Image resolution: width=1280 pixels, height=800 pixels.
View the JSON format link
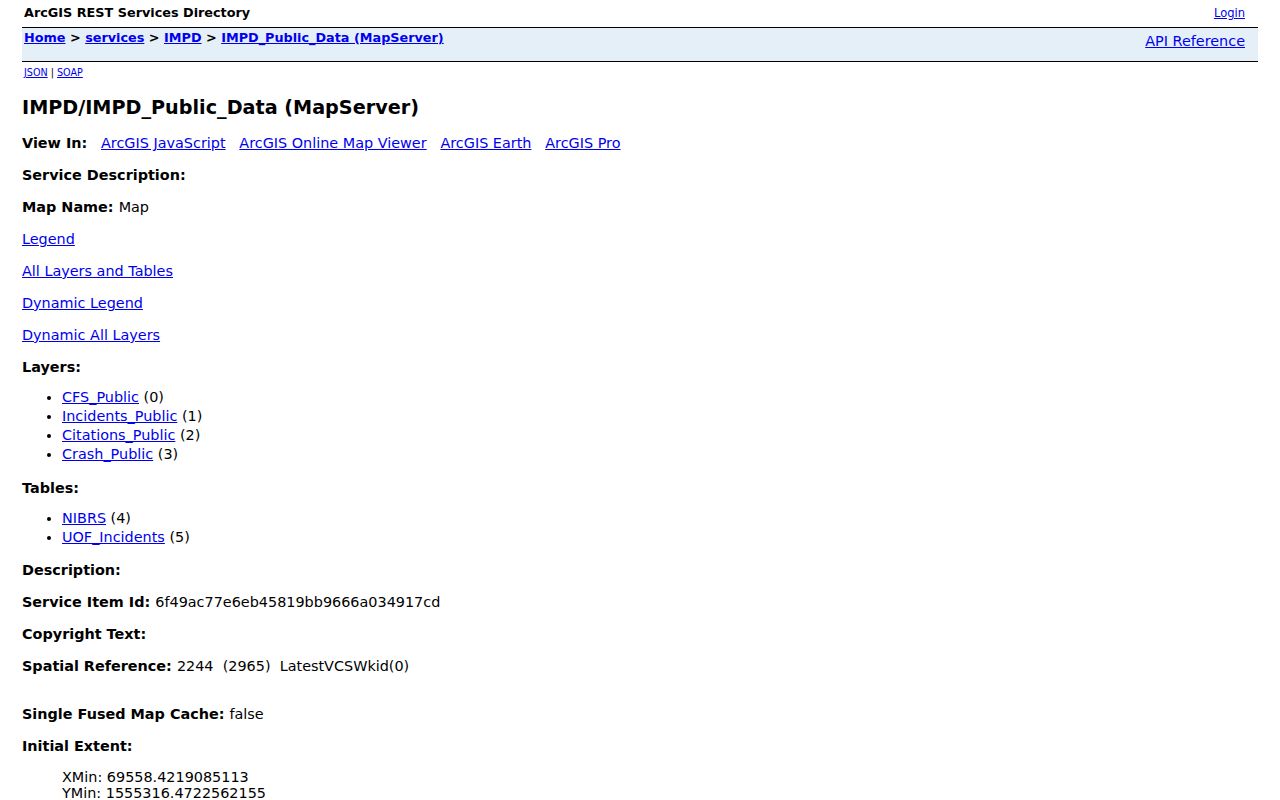pos(36,72)
